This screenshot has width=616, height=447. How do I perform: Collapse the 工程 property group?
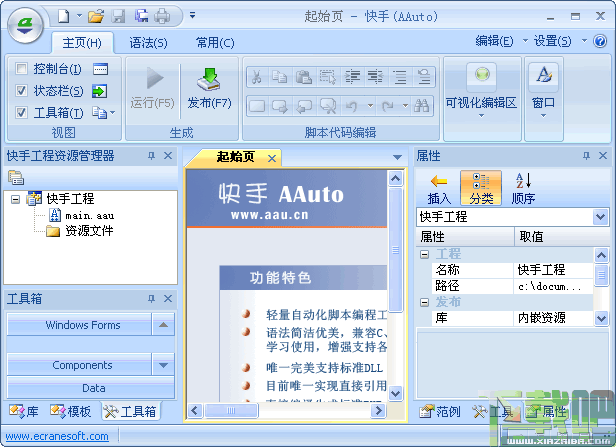(x=424, y=255)
